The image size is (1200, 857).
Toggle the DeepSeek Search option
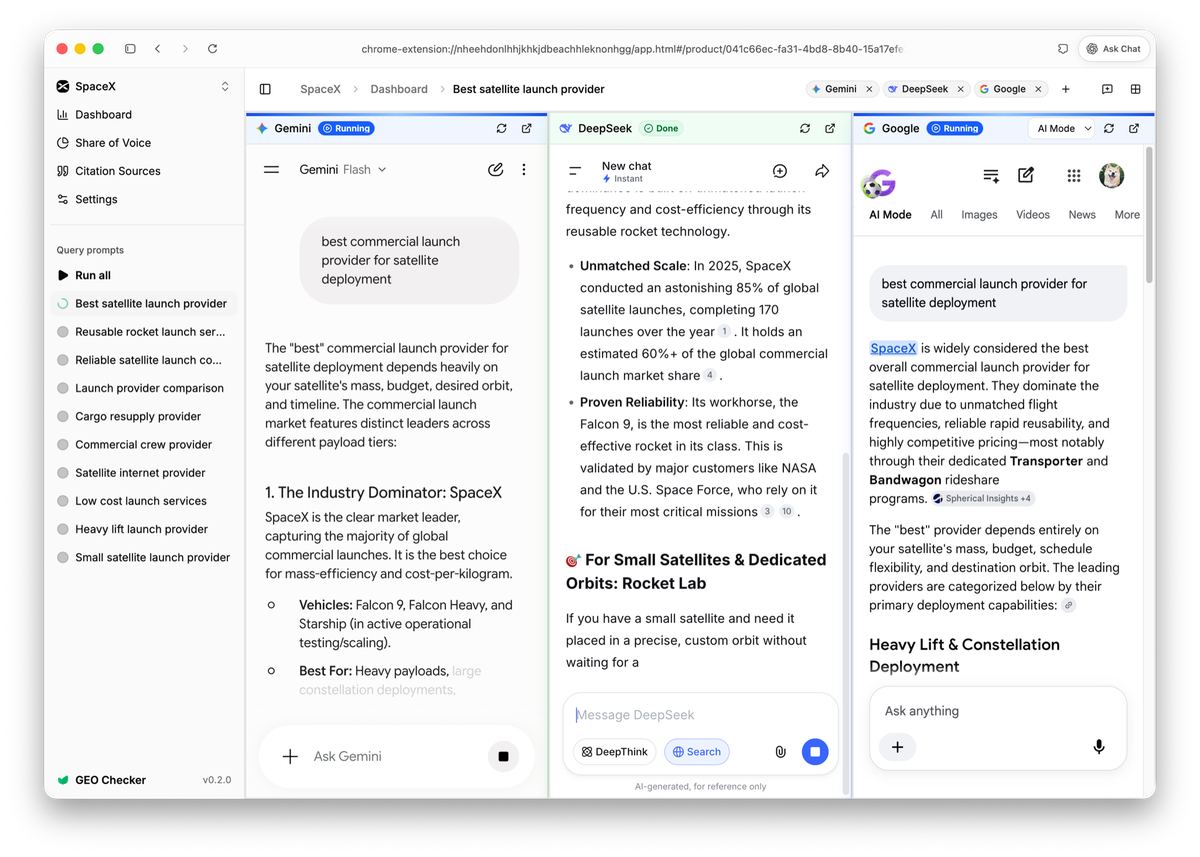click(x=697, y=752)
